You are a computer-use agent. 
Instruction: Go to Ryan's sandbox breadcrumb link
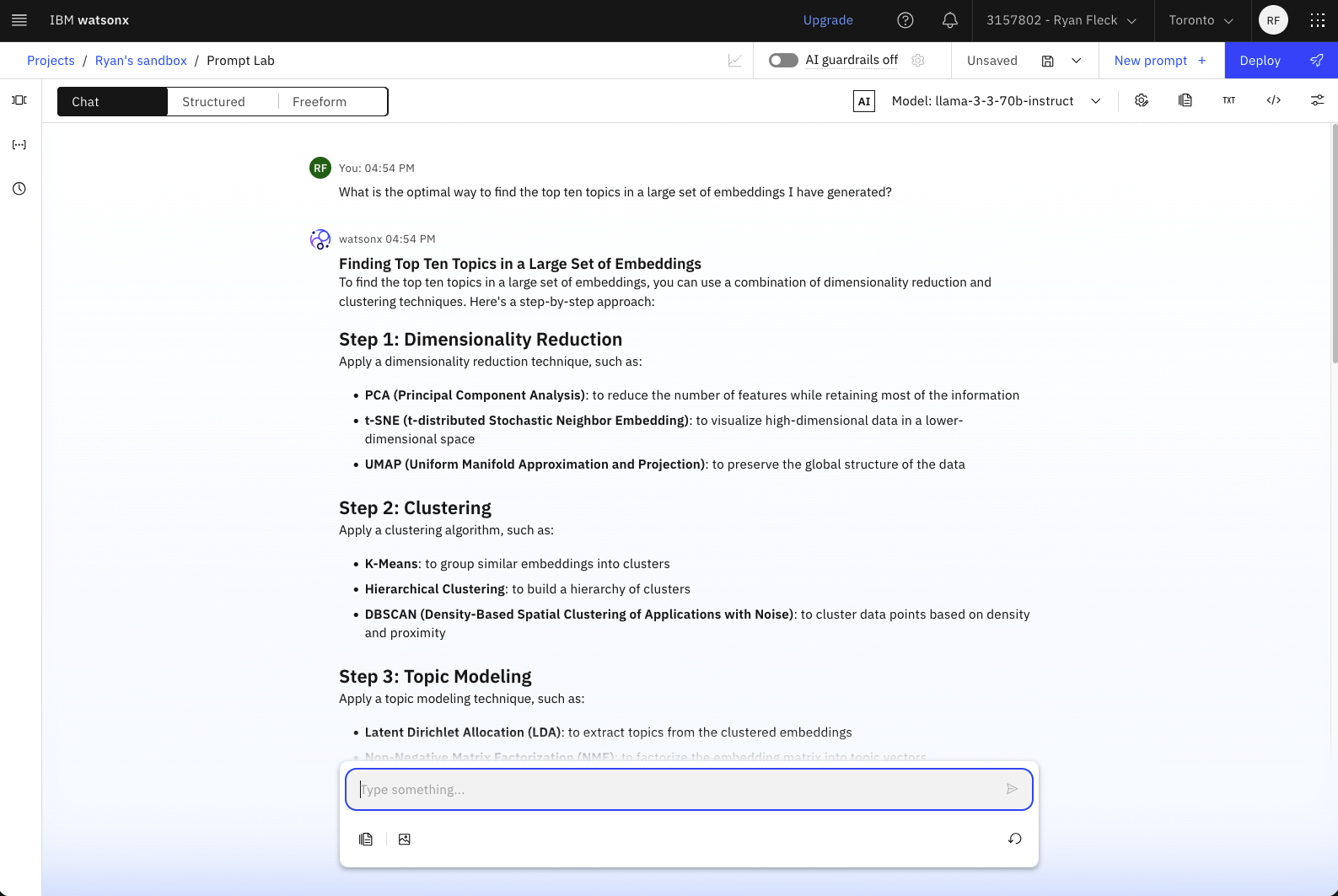[141, 61]
